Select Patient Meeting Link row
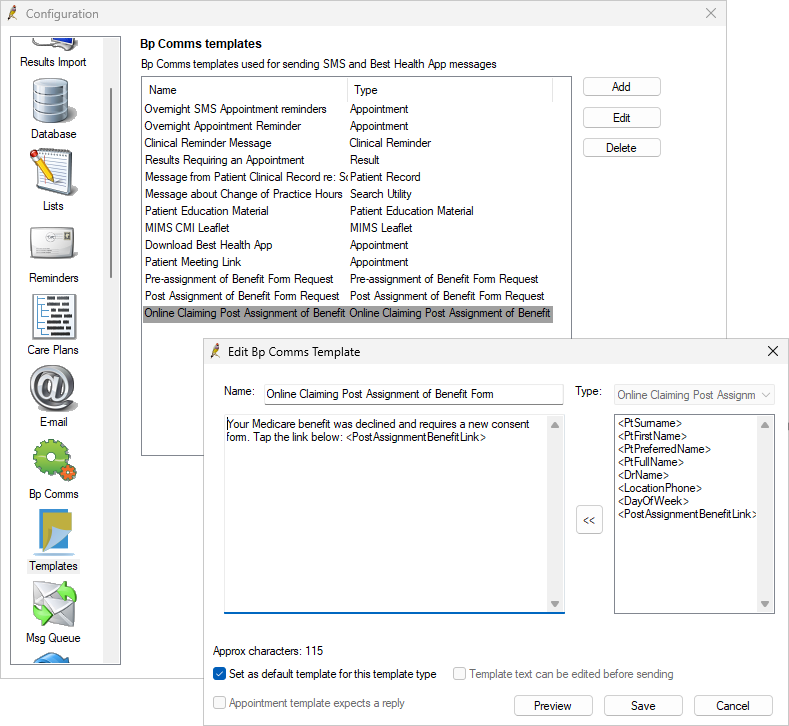The height and width of the screenshot is (726, 789). pyautogui.click(x=348, y=262)
